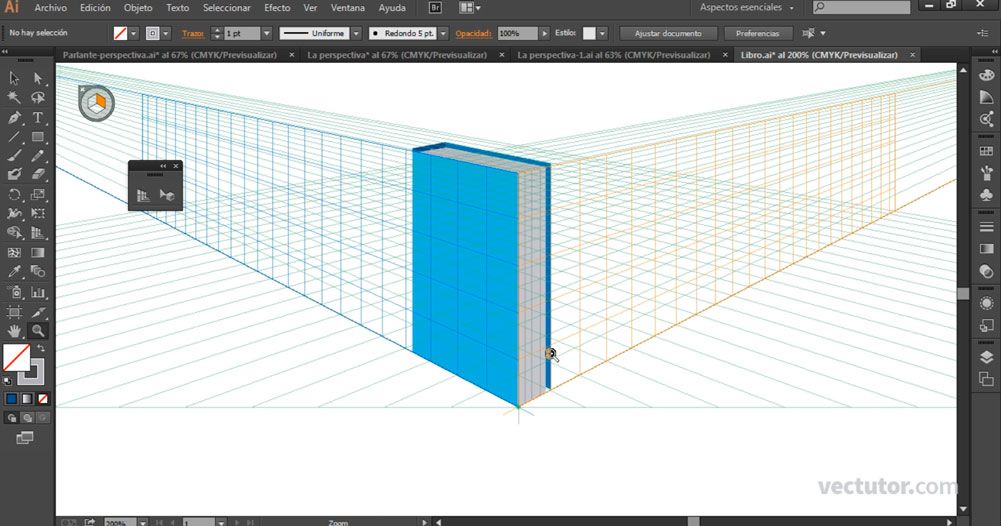This screenshot has width=1001, height=526.
Task: Select the Perspective Grid tool in toolbox
Action: 38,233
